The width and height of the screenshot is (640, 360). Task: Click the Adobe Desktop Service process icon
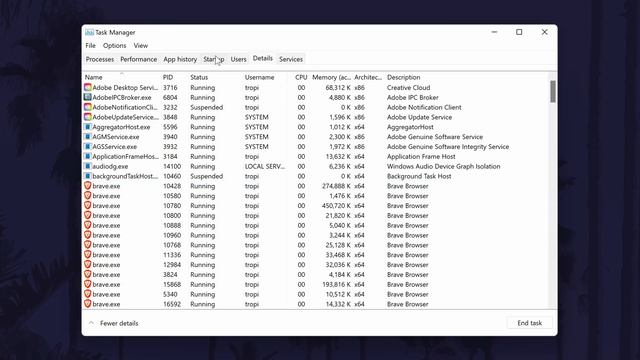coord(87,87)
